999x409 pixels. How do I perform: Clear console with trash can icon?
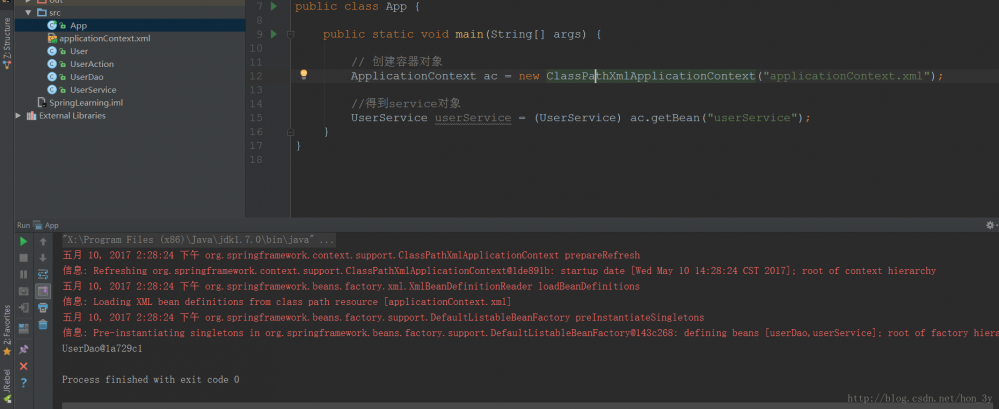[x=43, y=325]
